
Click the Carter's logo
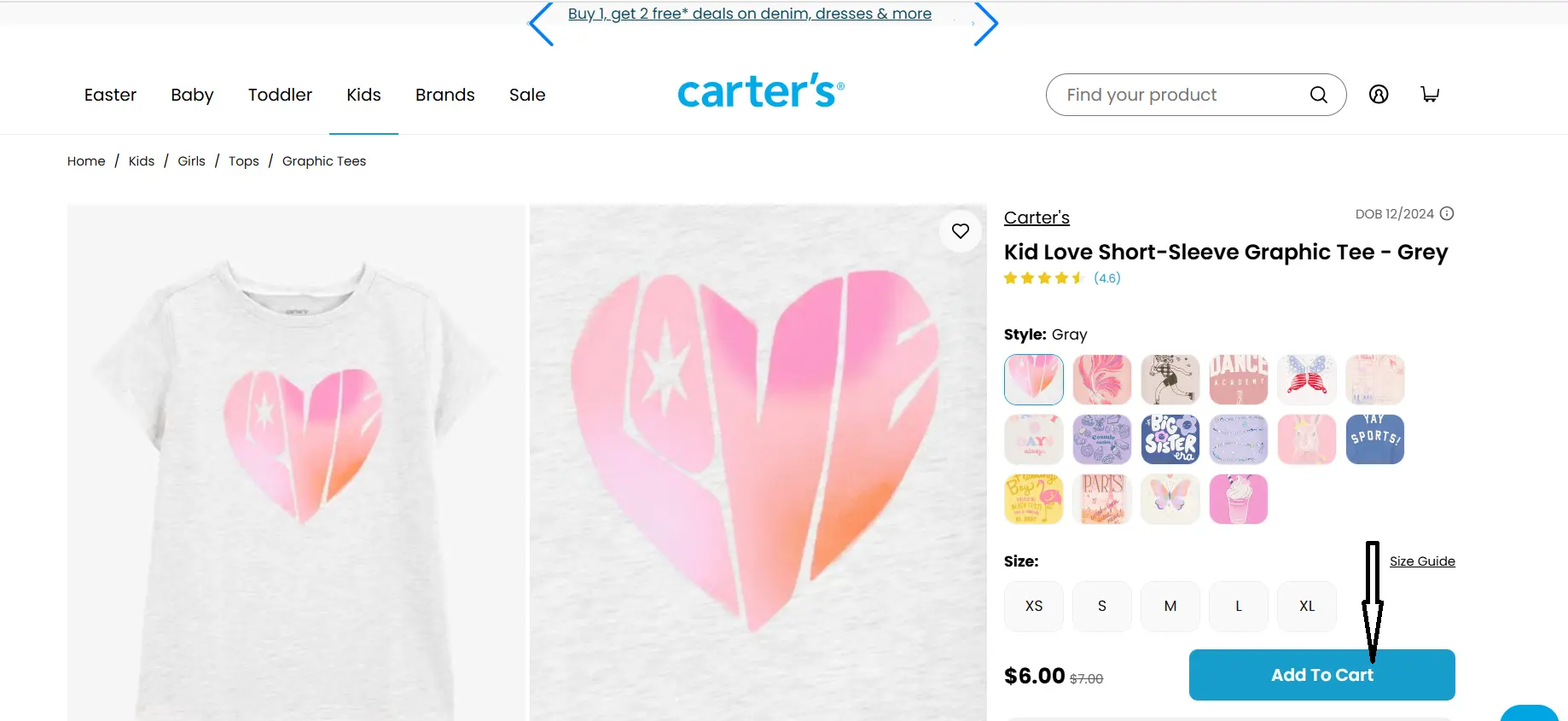(x=760, y=91)
